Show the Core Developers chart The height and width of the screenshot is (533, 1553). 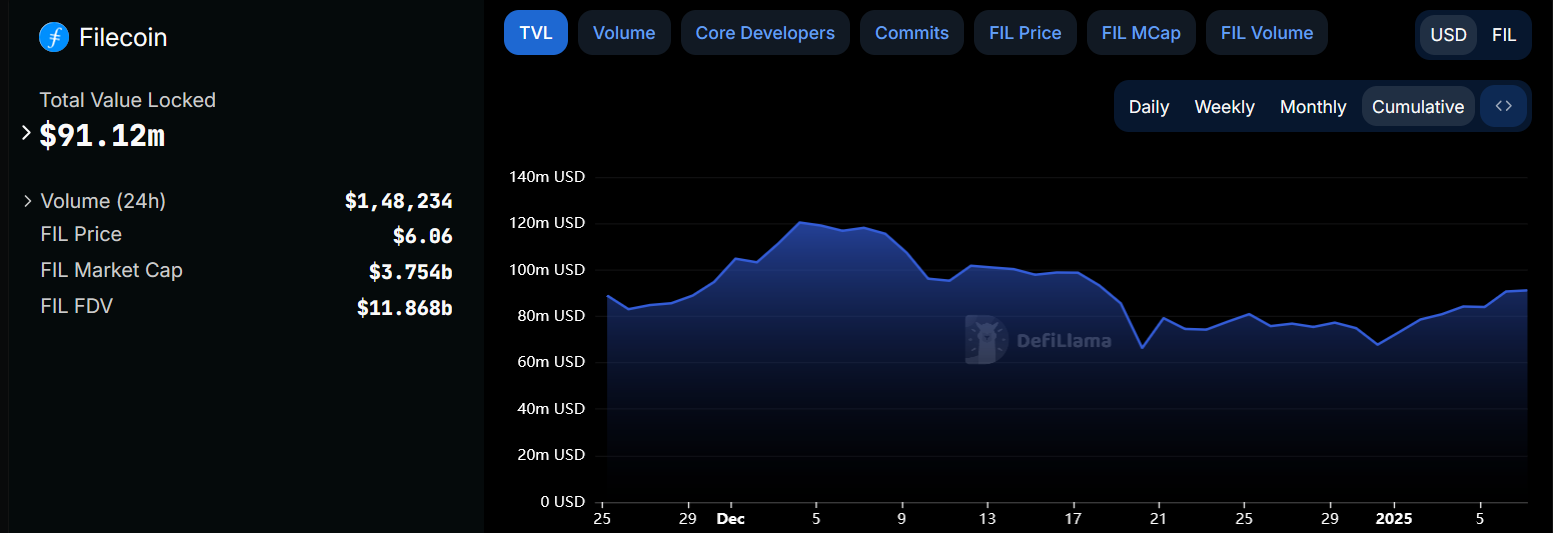(765, 33)
